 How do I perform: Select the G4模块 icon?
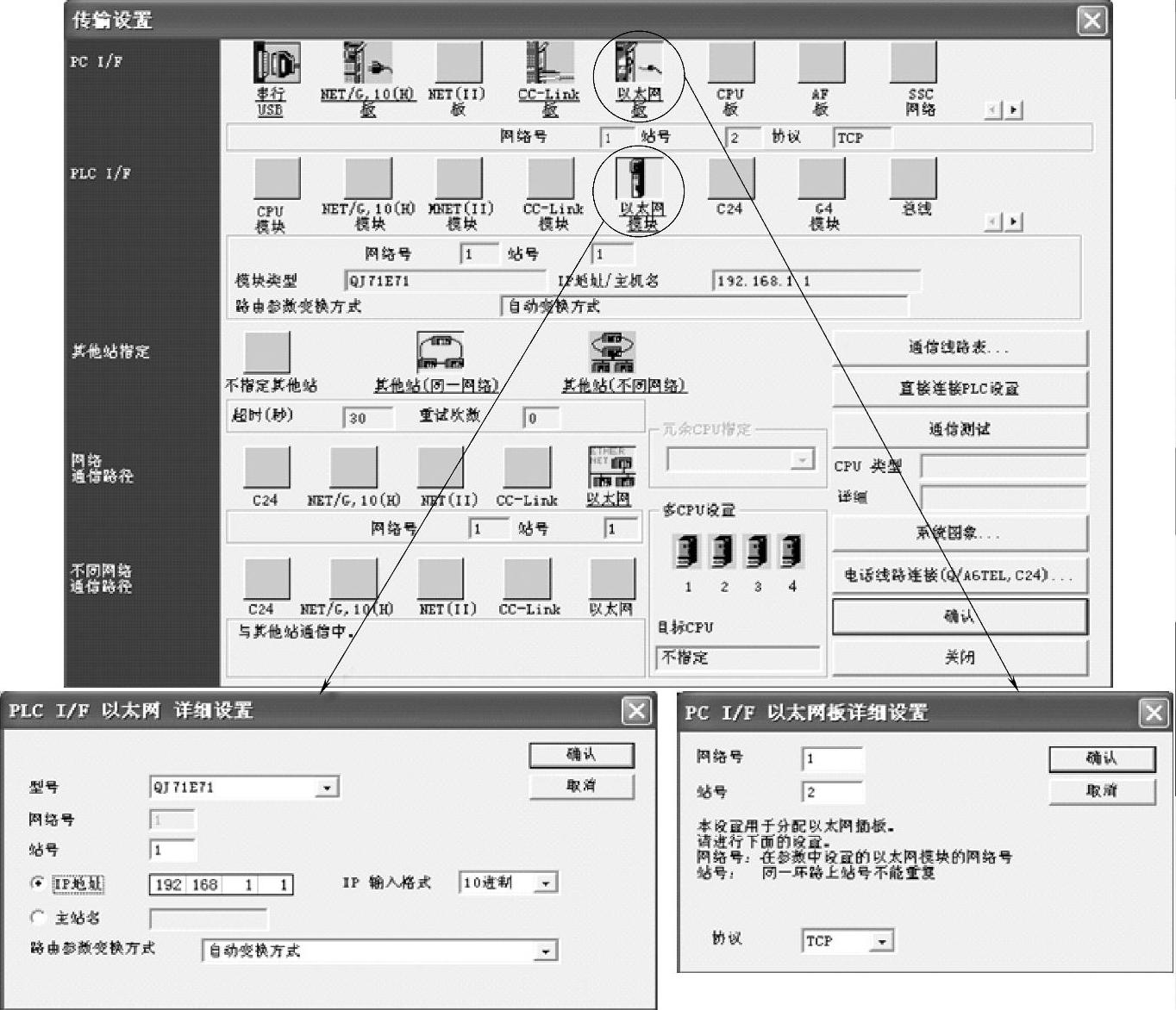[821, 178]
